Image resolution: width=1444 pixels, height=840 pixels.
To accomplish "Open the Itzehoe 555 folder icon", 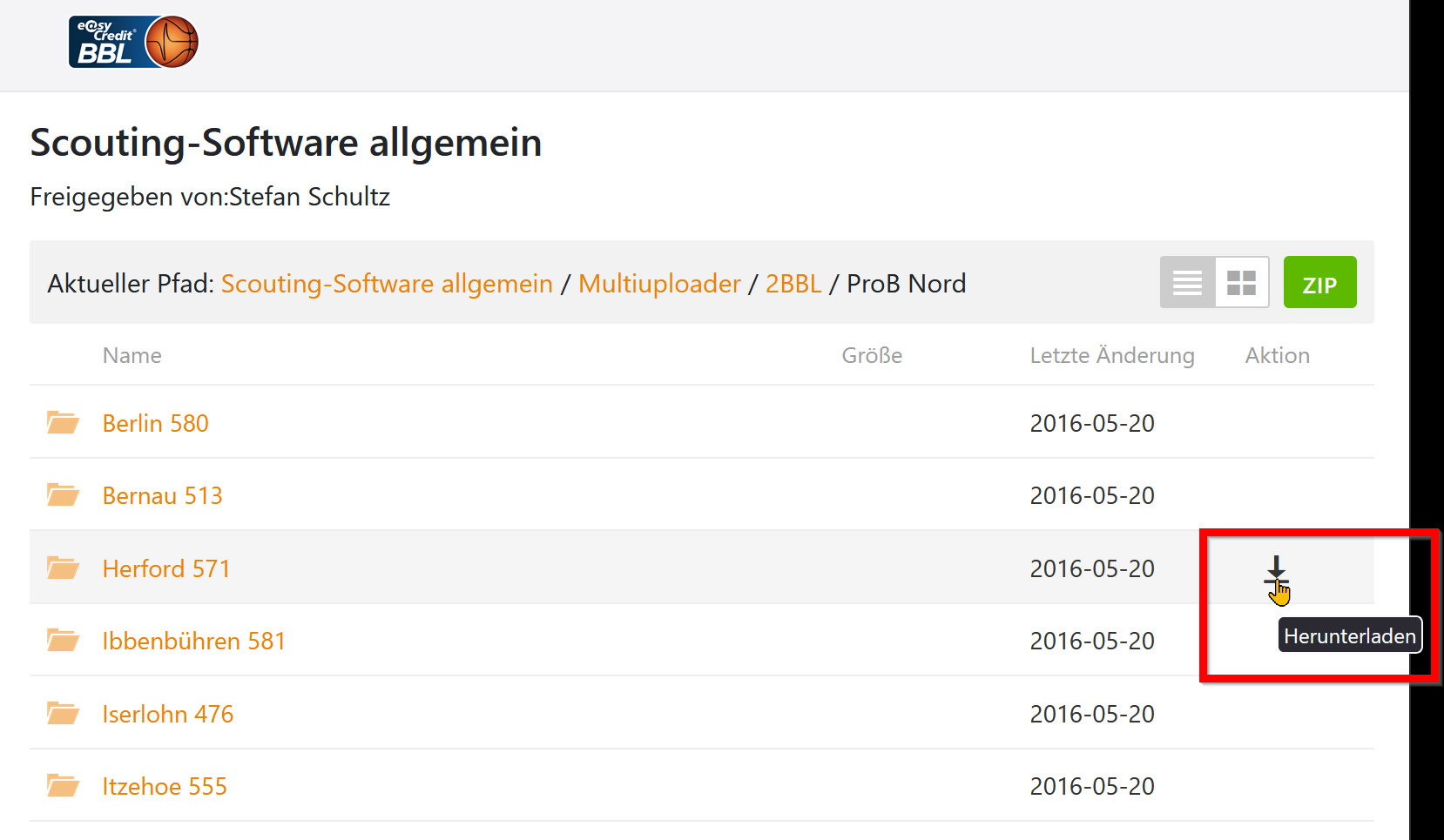I will [x=63, y=786].
